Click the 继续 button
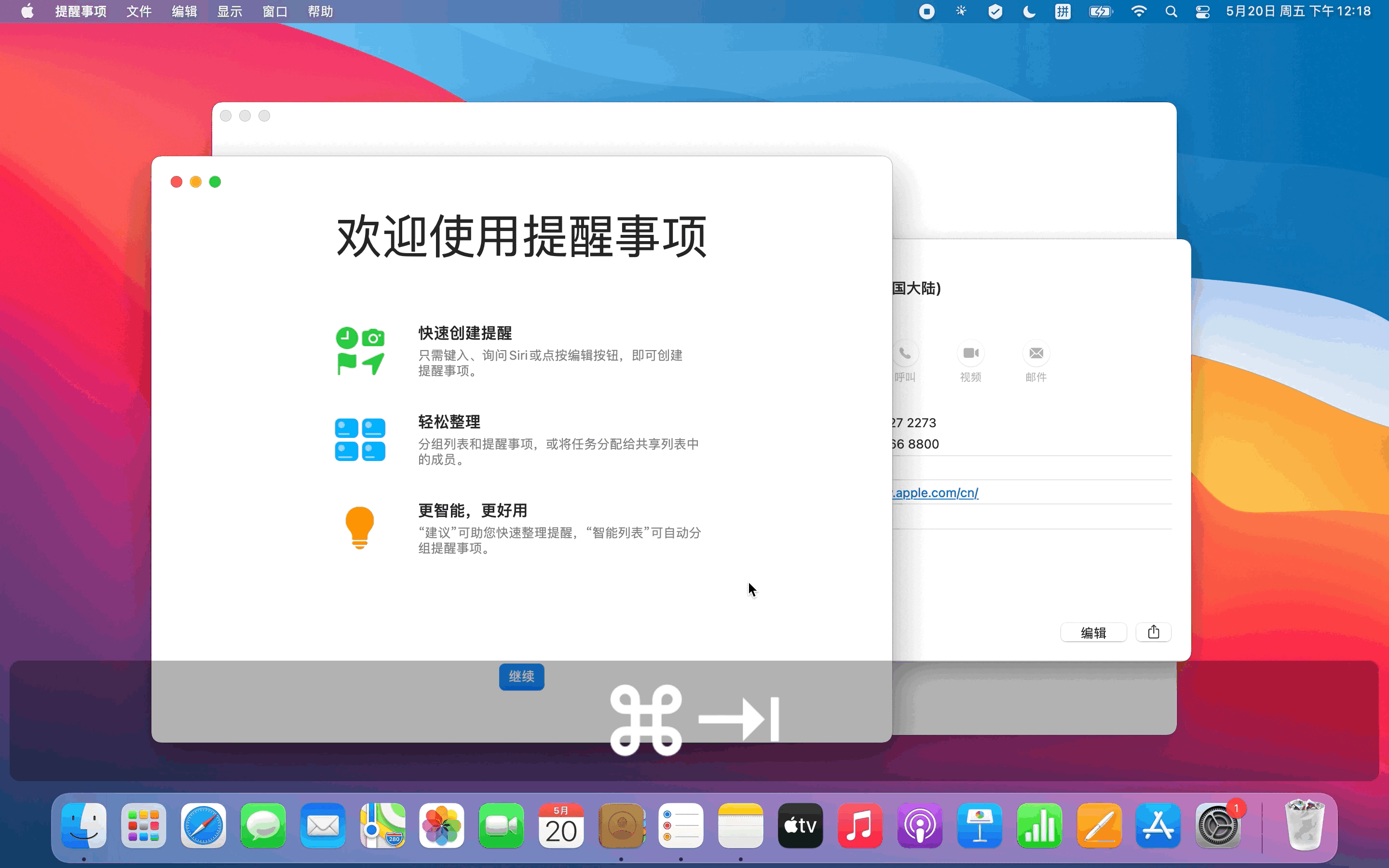Image resolution: width=1389 pixels, height=868 pixels. click(x=521, y=676)
